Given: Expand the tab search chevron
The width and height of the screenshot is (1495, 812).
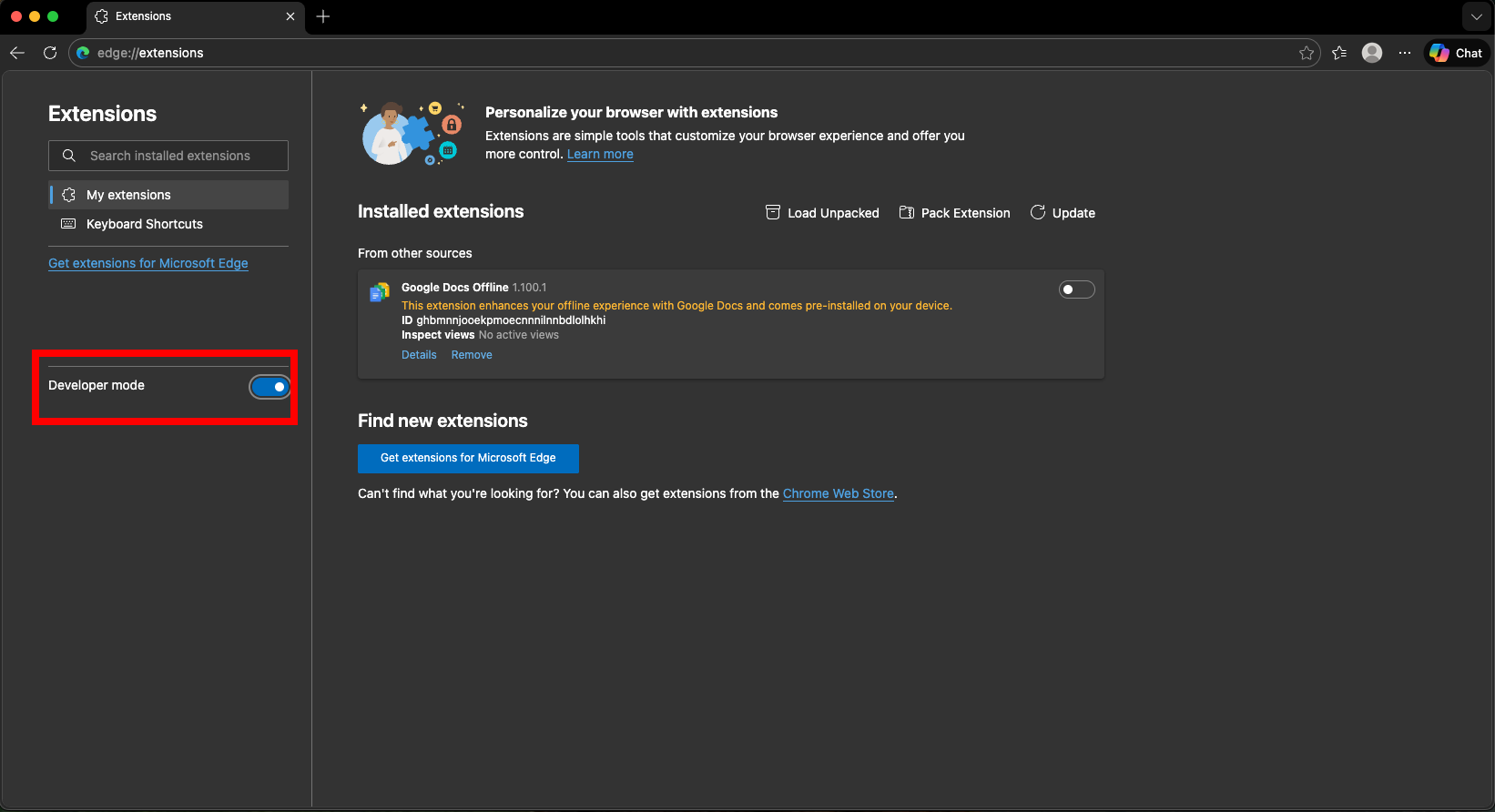Looking at the screenshot, I should pos(1477,16).
